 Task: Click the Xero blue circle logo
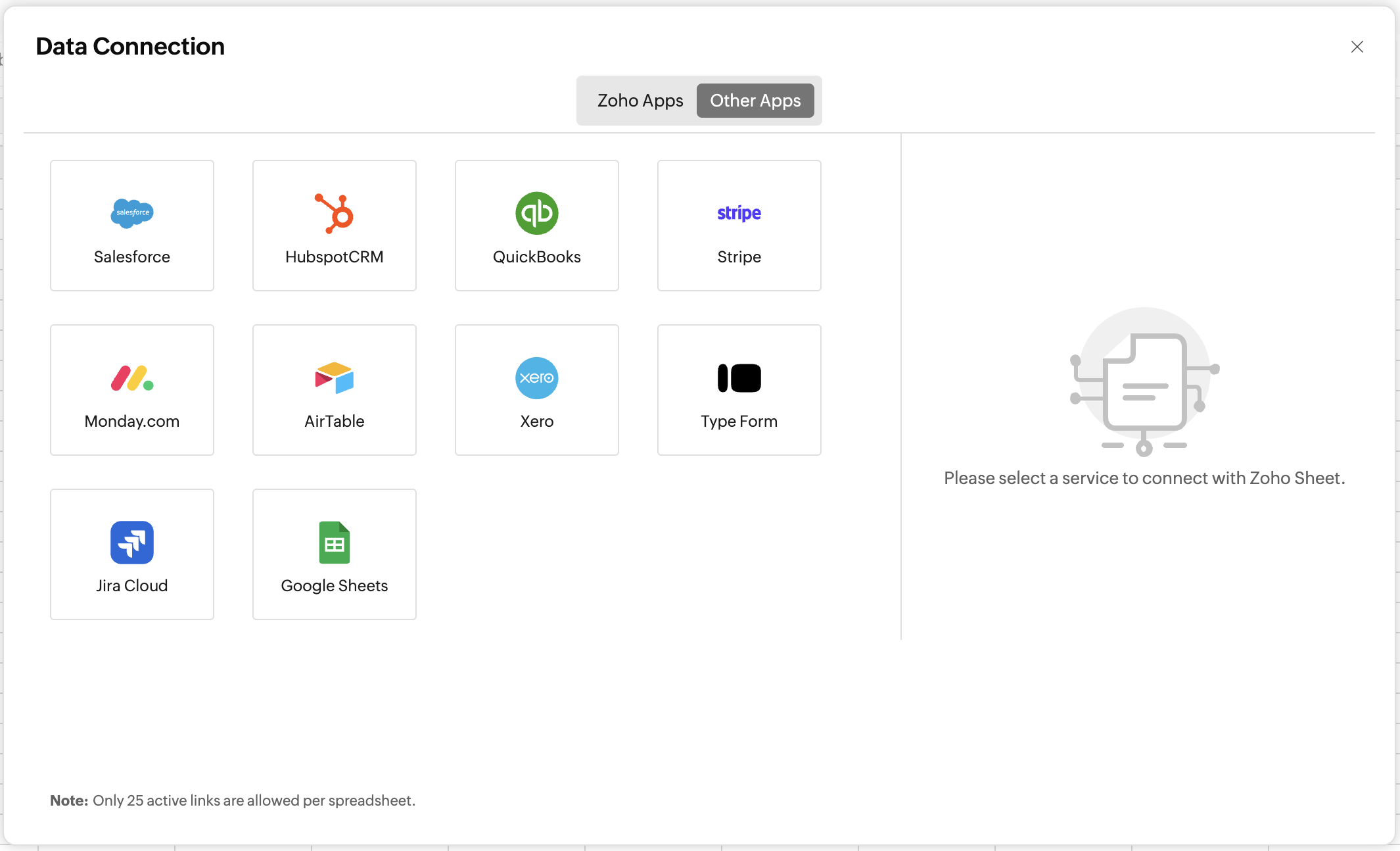point(537,378)
